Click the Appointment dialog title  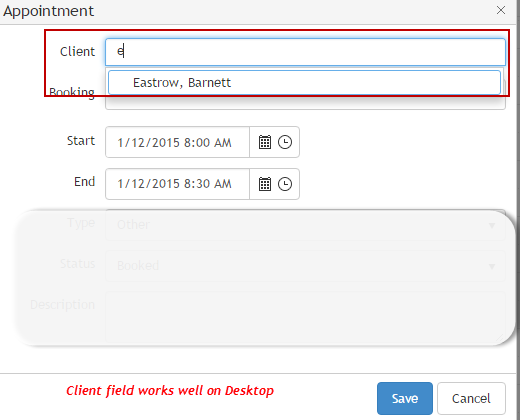coord(49,11)
